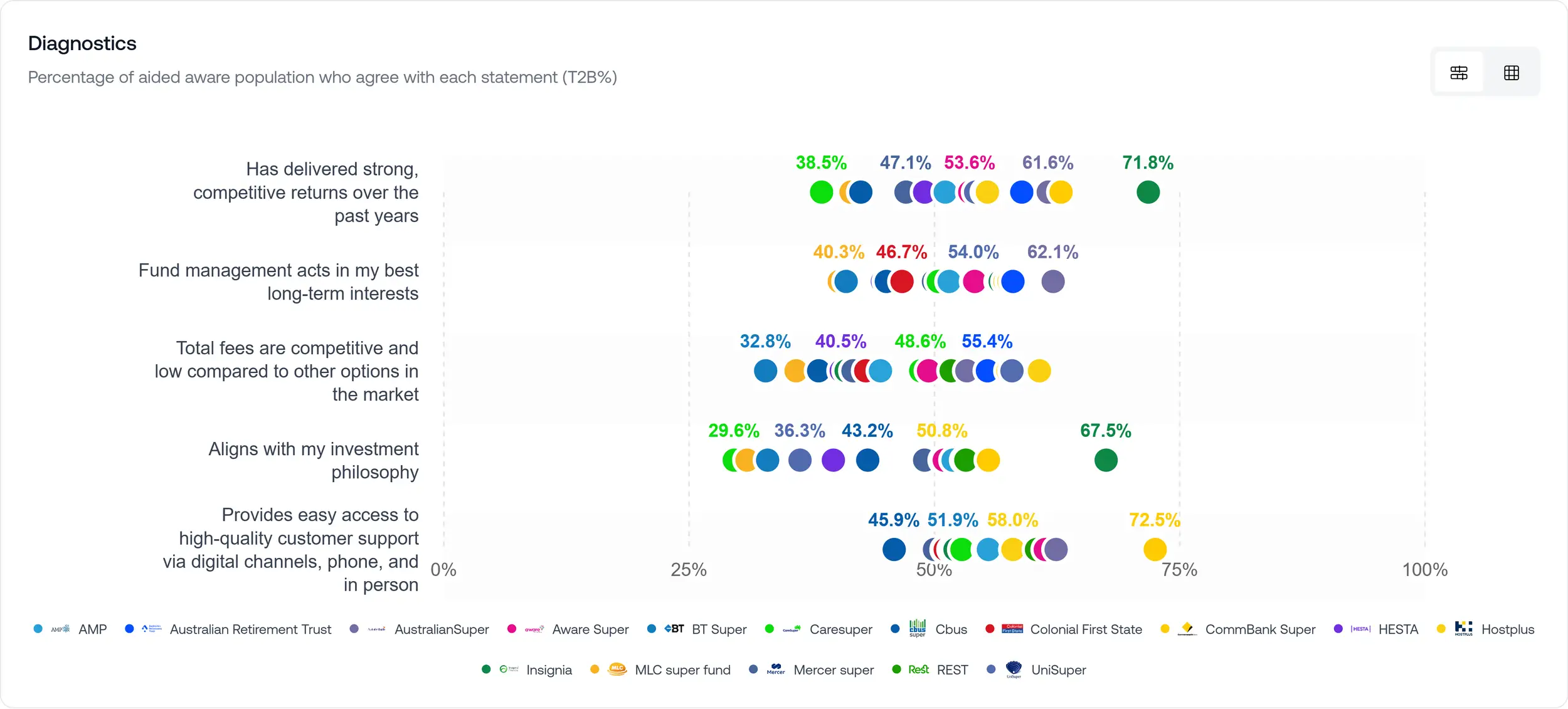Click the 67.5% investment philosophy data point
The height and width of the screenshot is (709, 1568).
pyautogui.click(x=1106, y=460)
